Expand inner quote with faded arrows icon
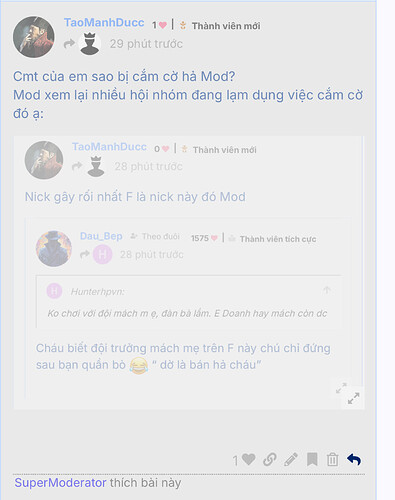 click(341, 388)
